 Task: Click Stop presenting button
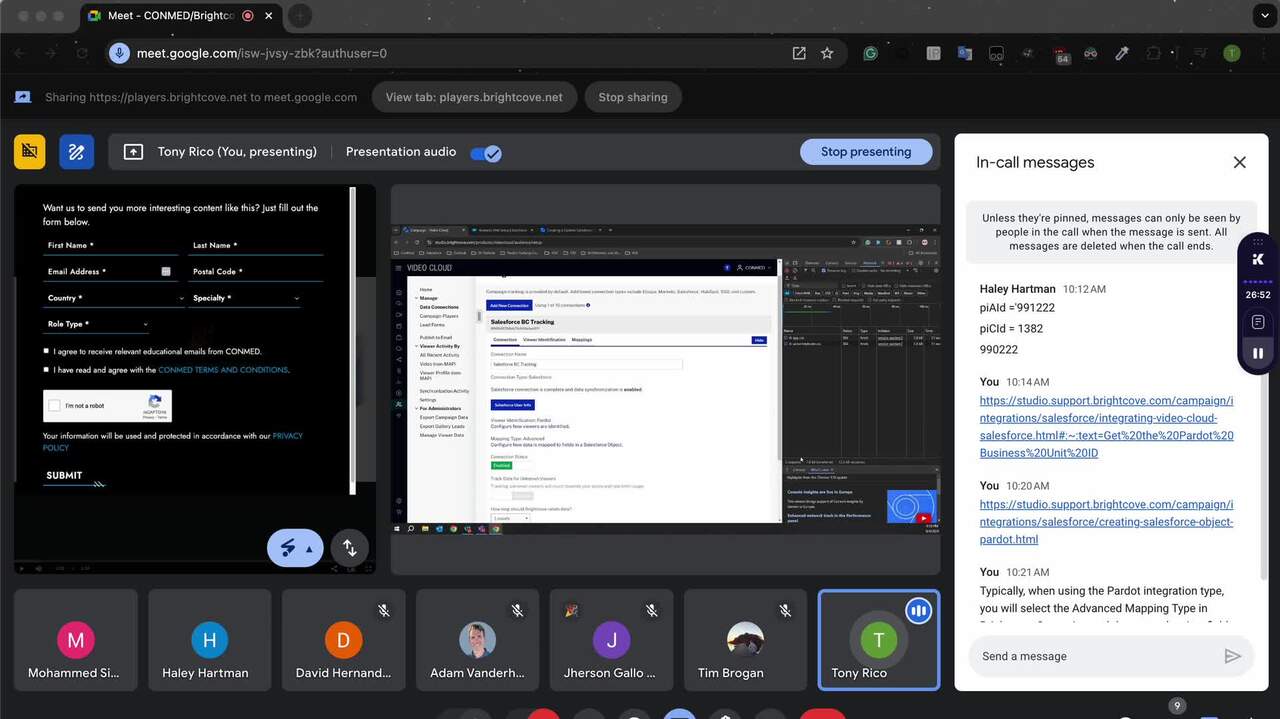click(866, 152)
